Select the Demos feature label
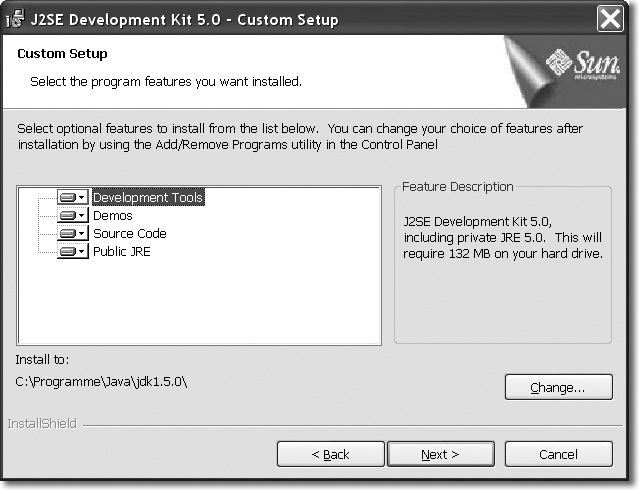The height and width of the screenshot is (491, 640). click(112, 216)
